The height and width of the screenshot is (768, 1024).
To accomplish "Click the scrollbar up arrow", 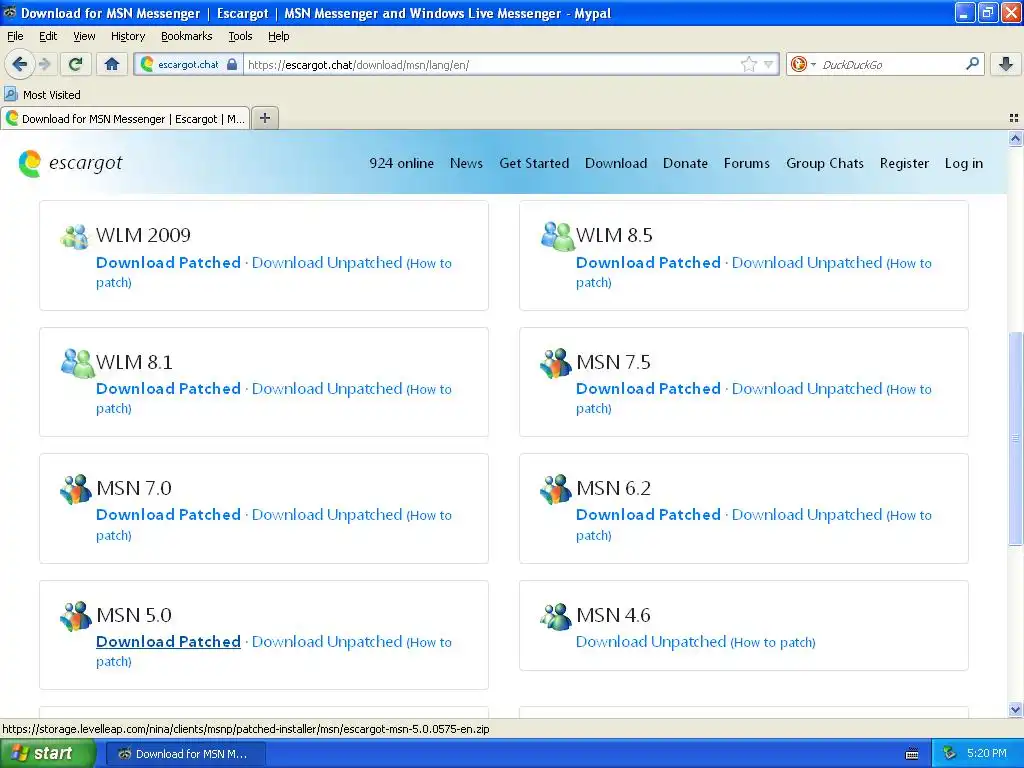I will [1015, 138].
